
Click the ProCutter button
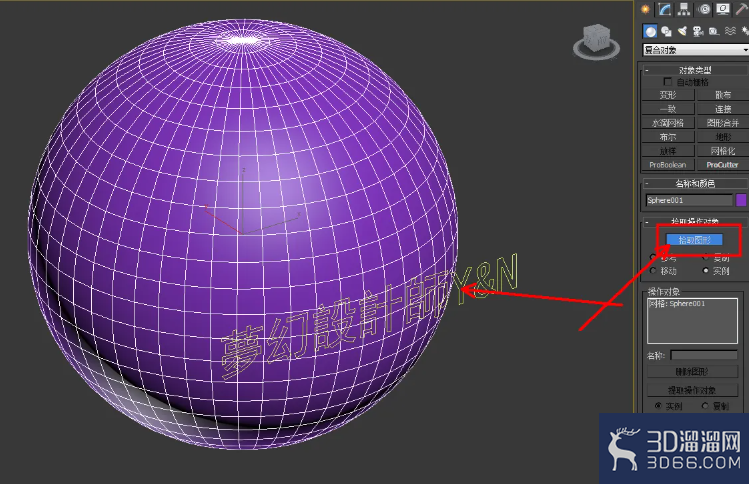pyautogui.click(x=723, y=164)
